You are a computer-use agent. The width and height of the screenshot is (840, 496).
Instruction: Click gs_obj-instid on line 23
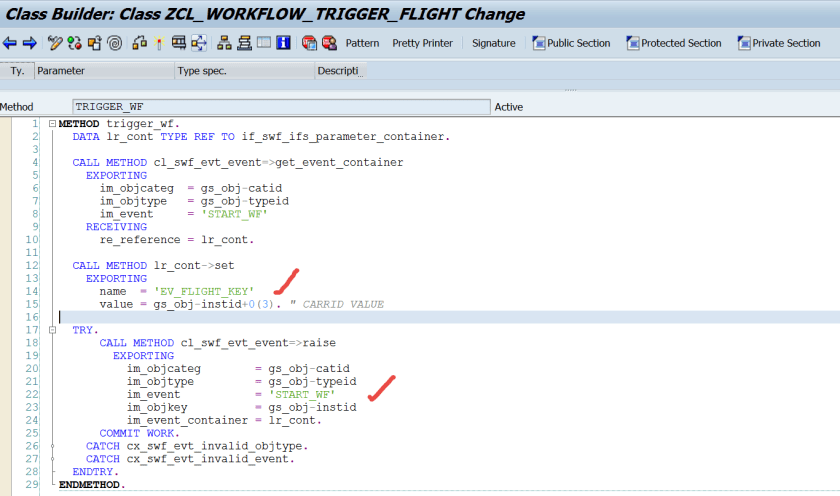pos(312,408)
